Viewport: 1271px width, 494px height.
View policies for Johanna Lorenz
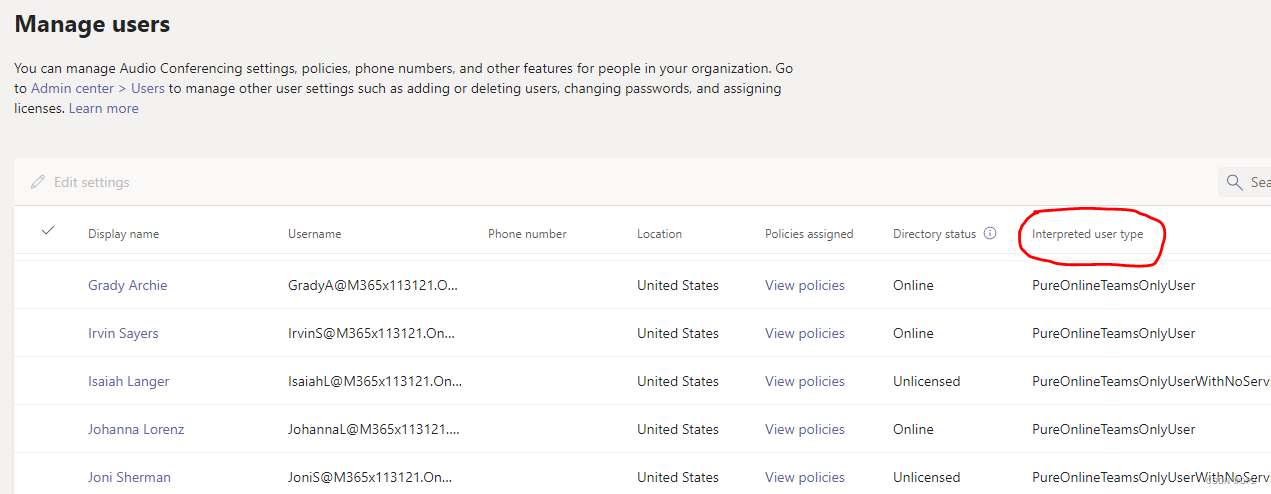click(x=804, y=429)
